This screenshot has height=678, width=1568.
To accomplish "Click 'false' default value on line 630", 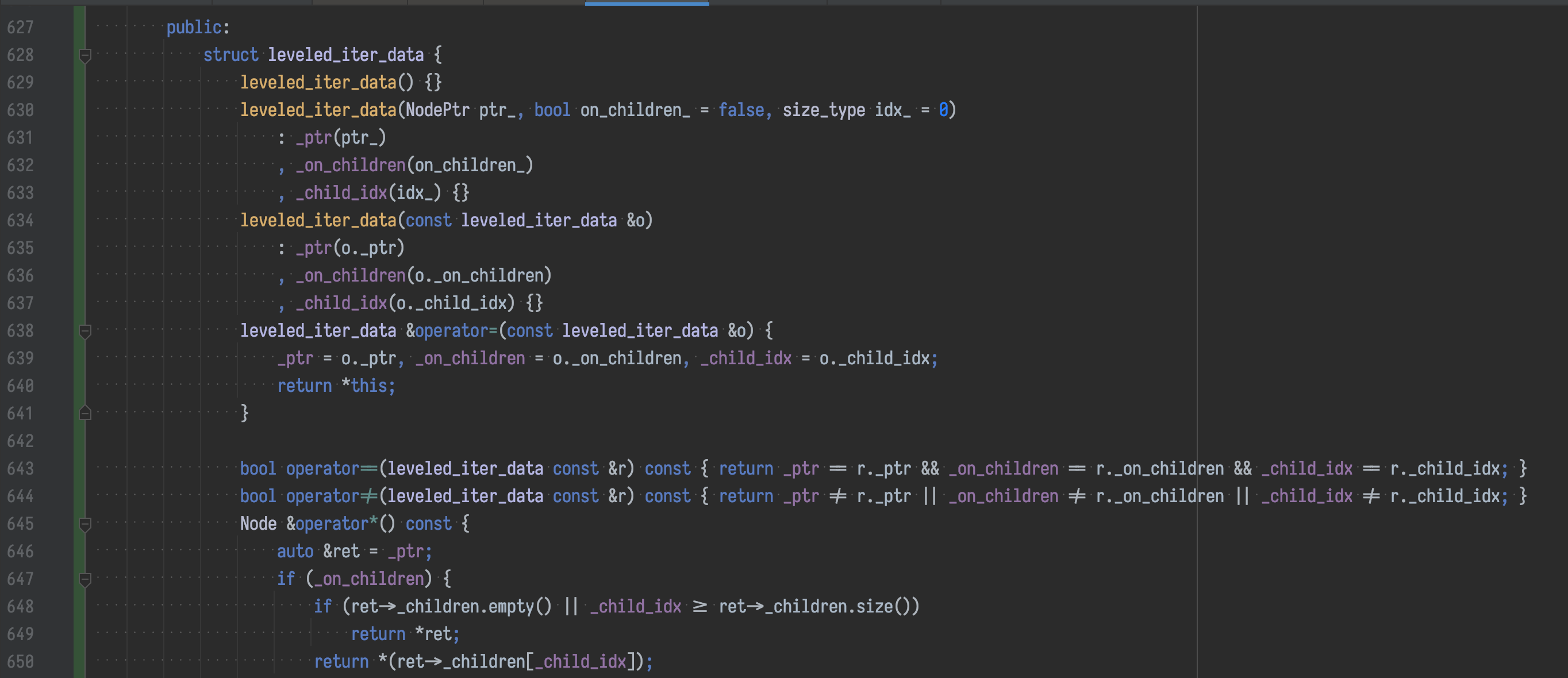I will 741,110.
